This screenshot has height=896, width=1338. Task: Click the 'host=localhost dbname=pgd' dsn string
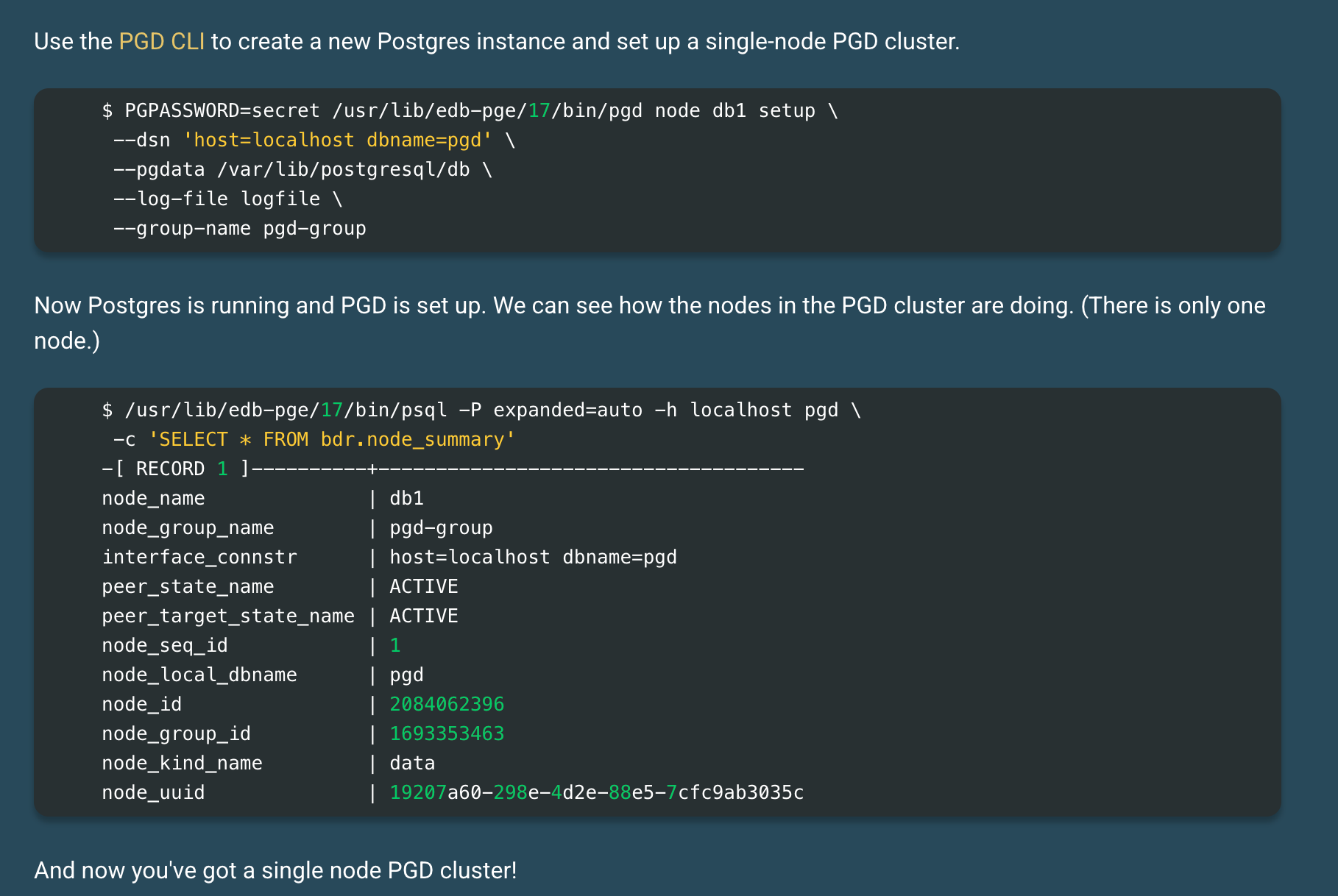coord(338,140)
